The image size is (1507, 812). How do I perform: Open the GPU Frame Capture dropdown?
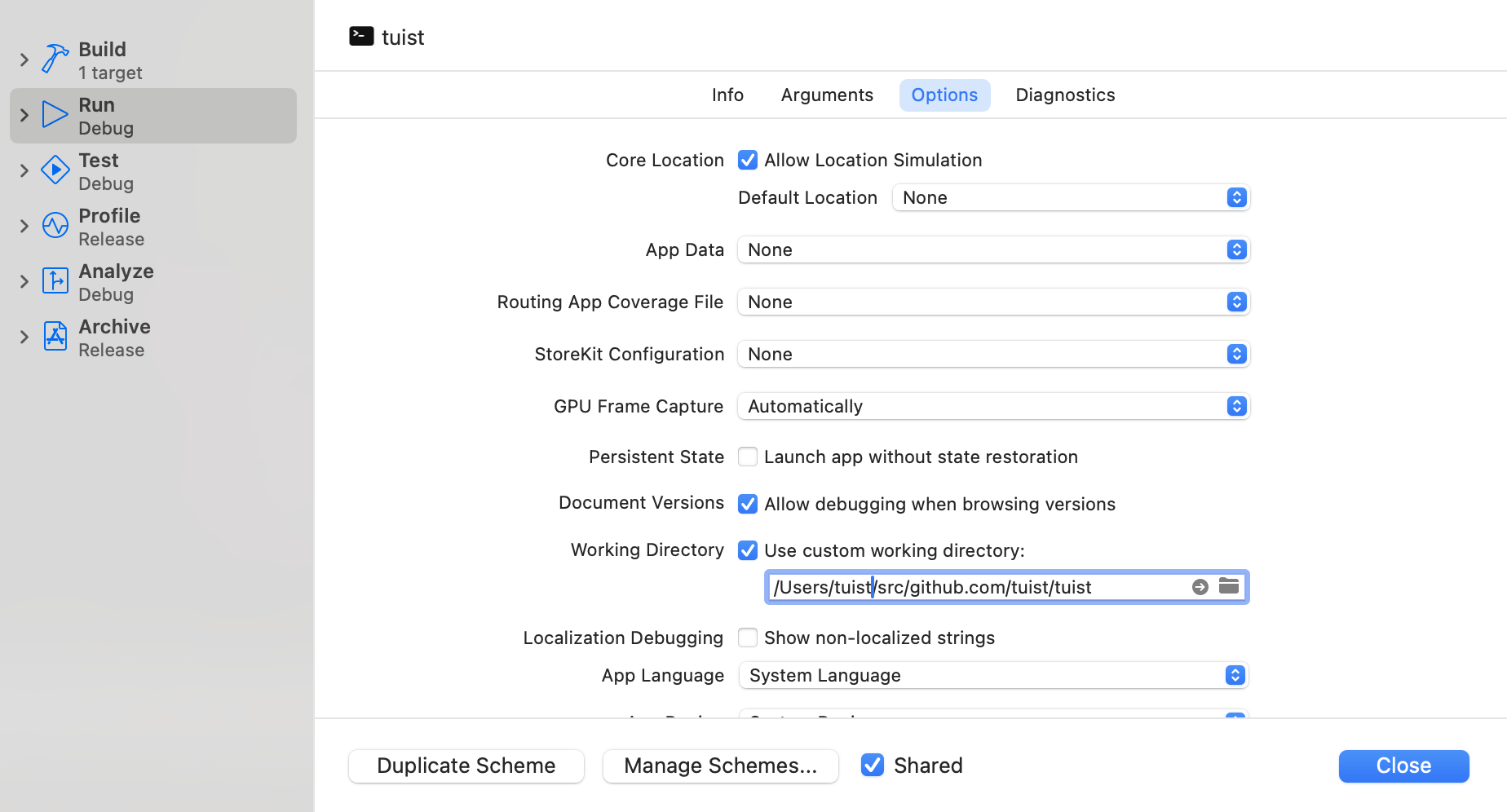pos(992,406)
